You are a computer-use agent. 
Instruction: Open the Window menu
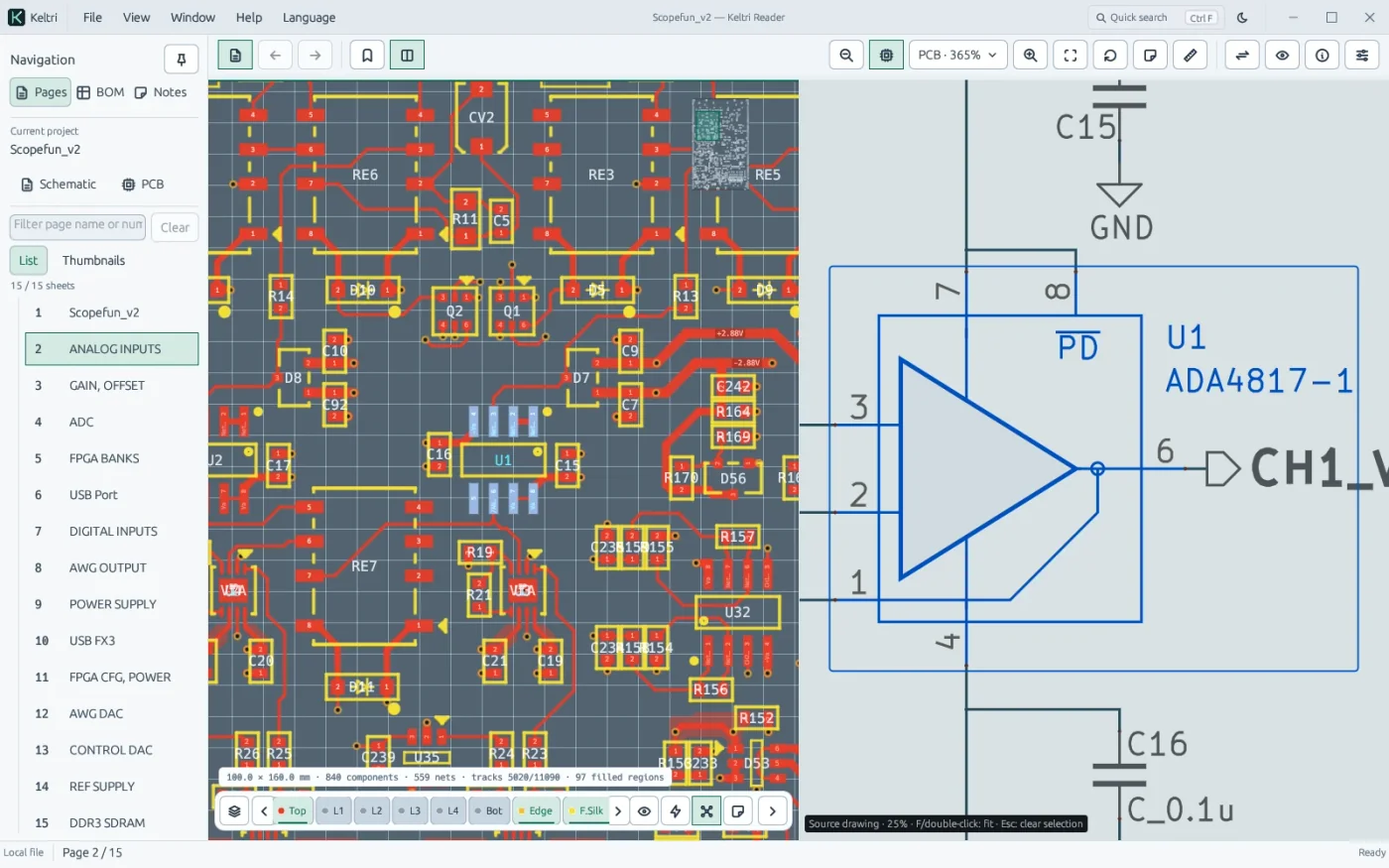click(x=192, y=18)
